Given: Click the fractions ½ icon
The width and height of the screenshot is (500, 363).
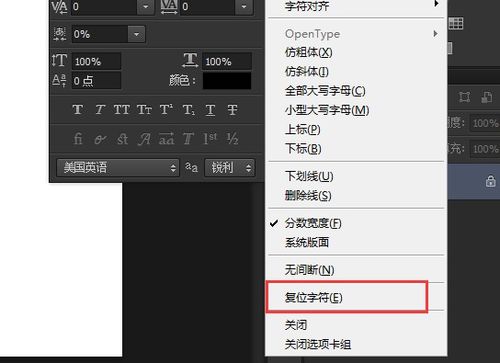Looking at the screenshot, I should click(x=232, y=138).
